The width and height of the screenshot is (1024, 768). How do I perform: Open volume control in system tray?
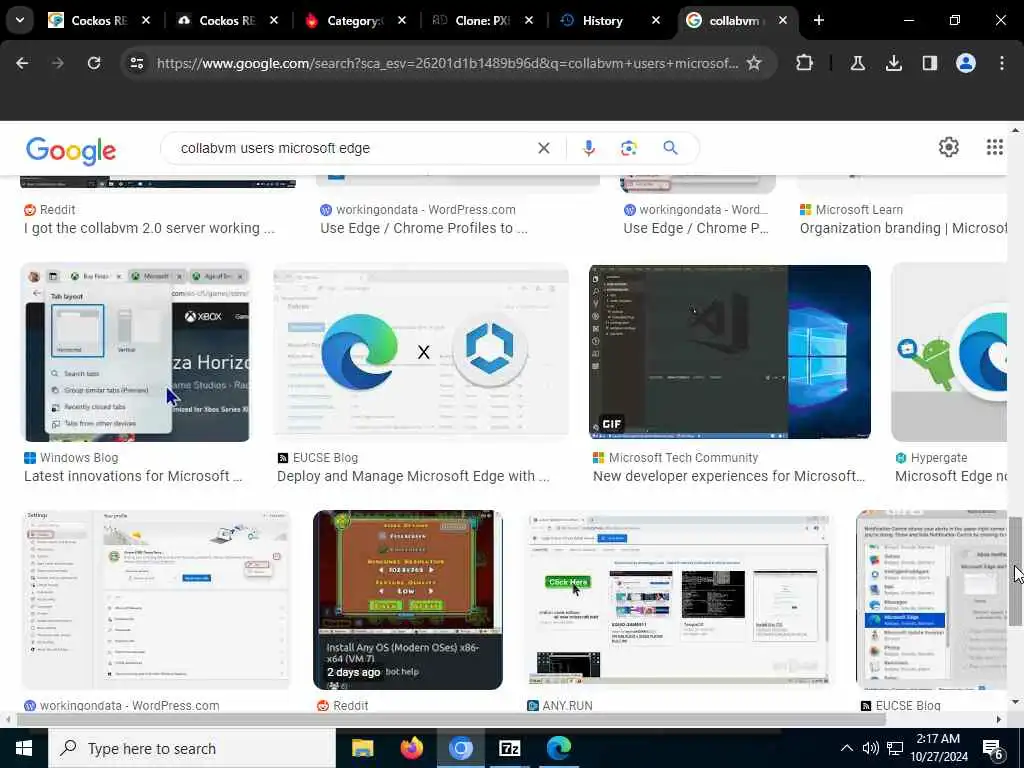pos(870,748)
